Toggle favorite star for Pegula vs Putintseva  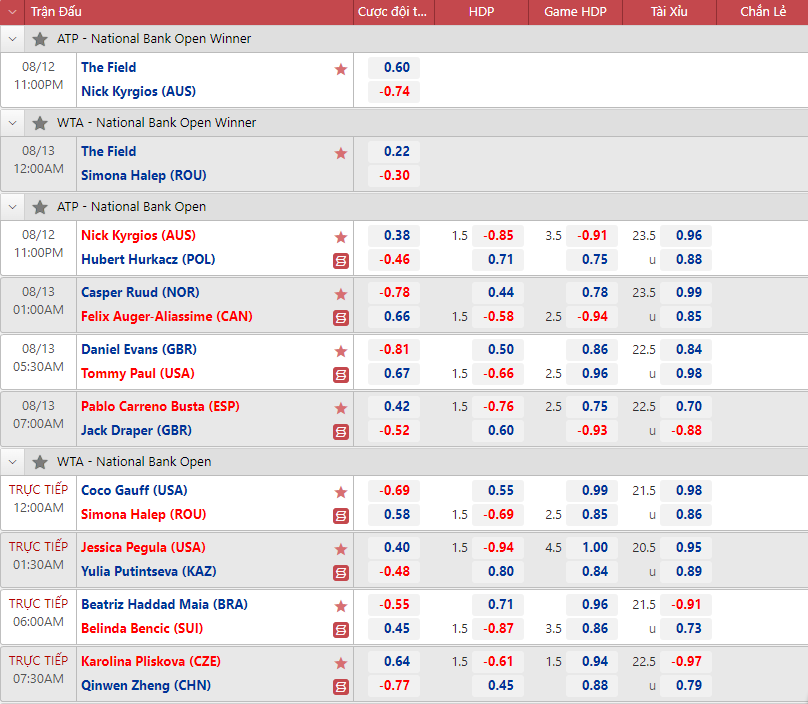[341, 549]
